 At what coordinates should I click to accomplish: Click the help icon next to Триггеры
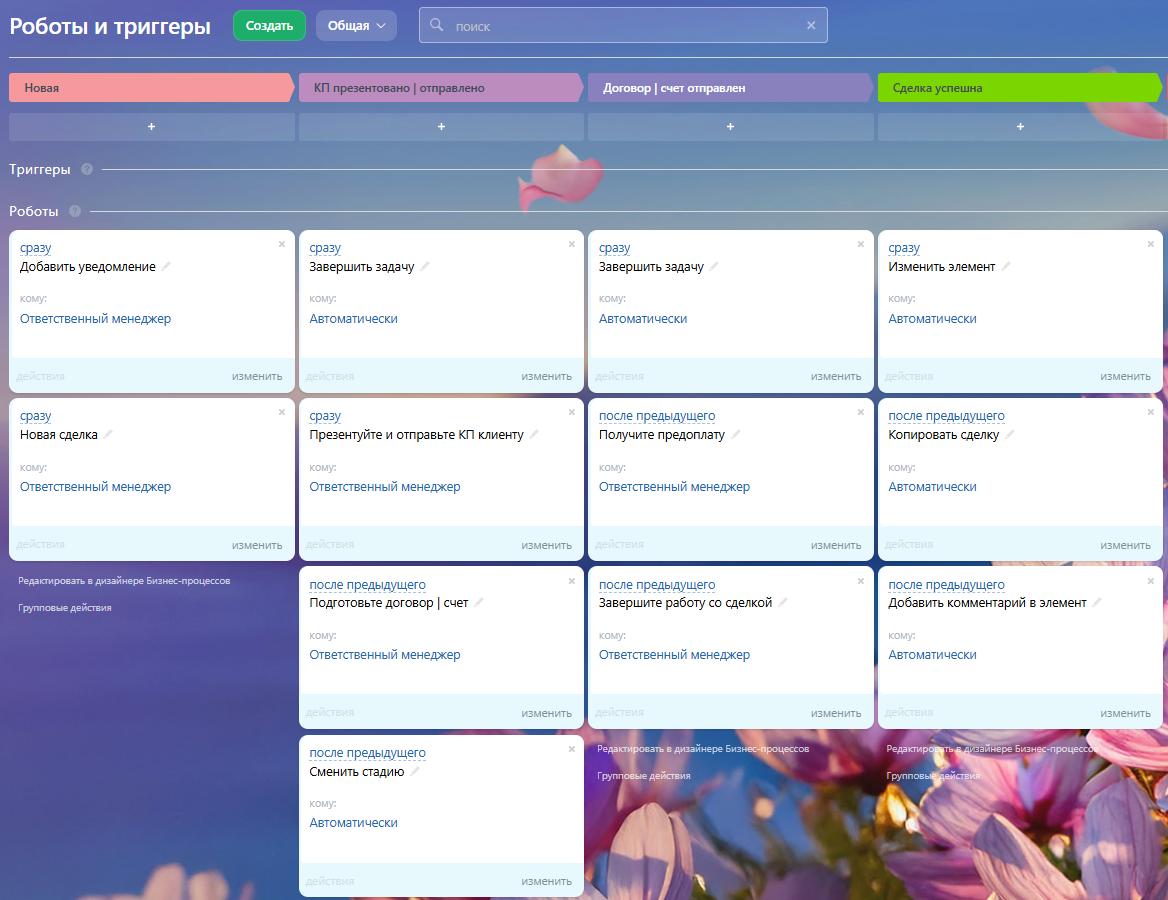(87, 169)
